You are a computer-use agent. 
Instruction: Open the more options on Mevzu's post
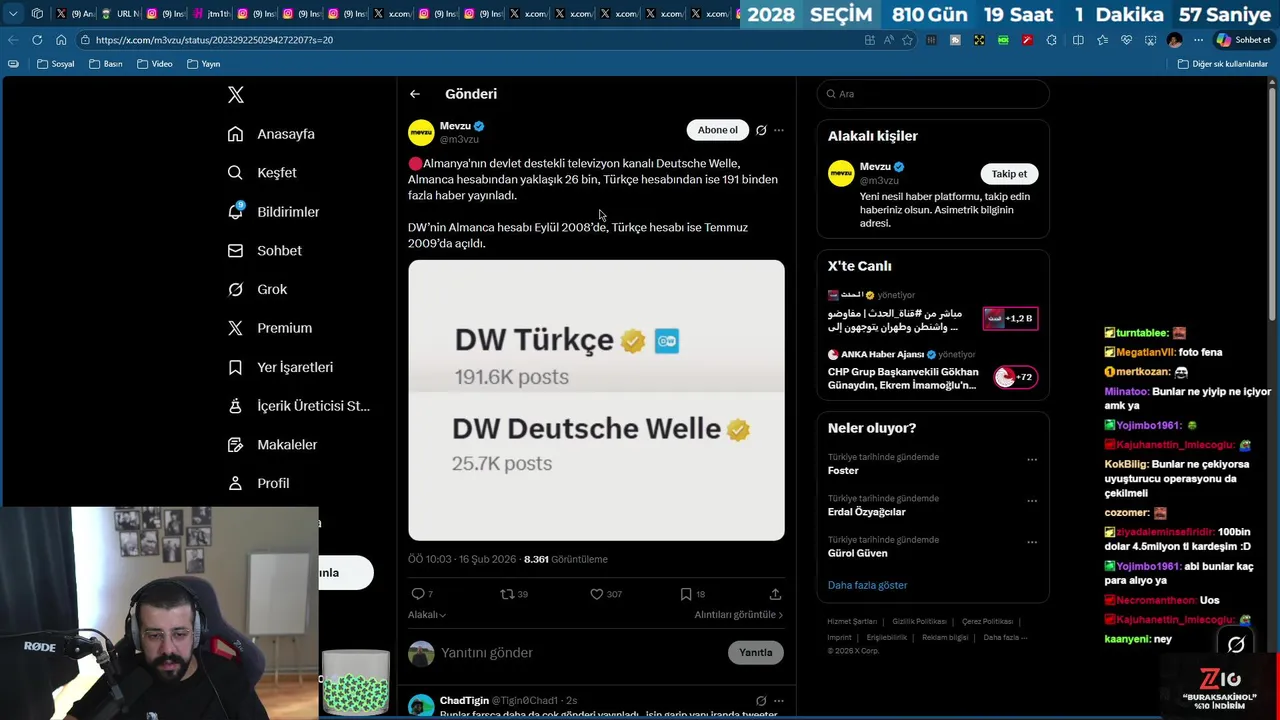point(779,130)
